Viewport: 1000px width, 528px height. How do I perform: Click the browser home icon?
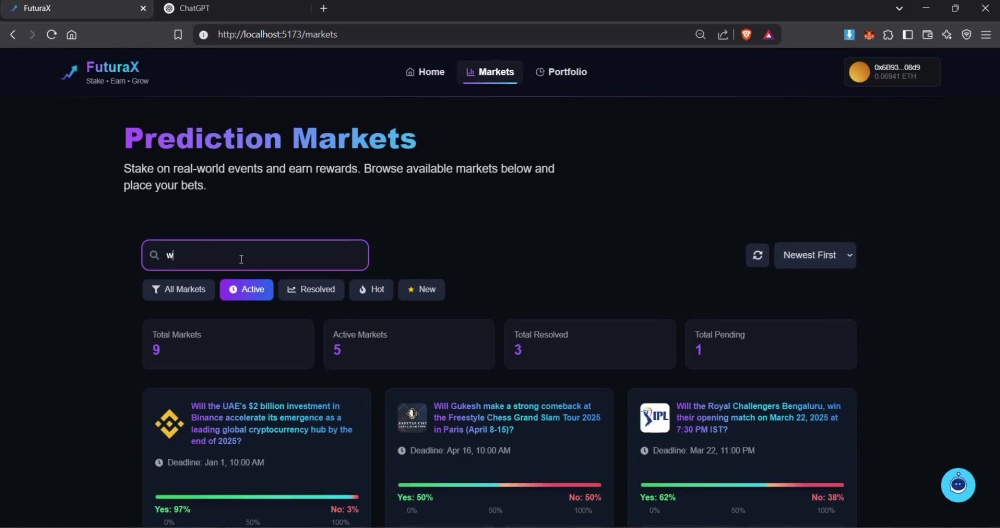(x=71, y=34)
